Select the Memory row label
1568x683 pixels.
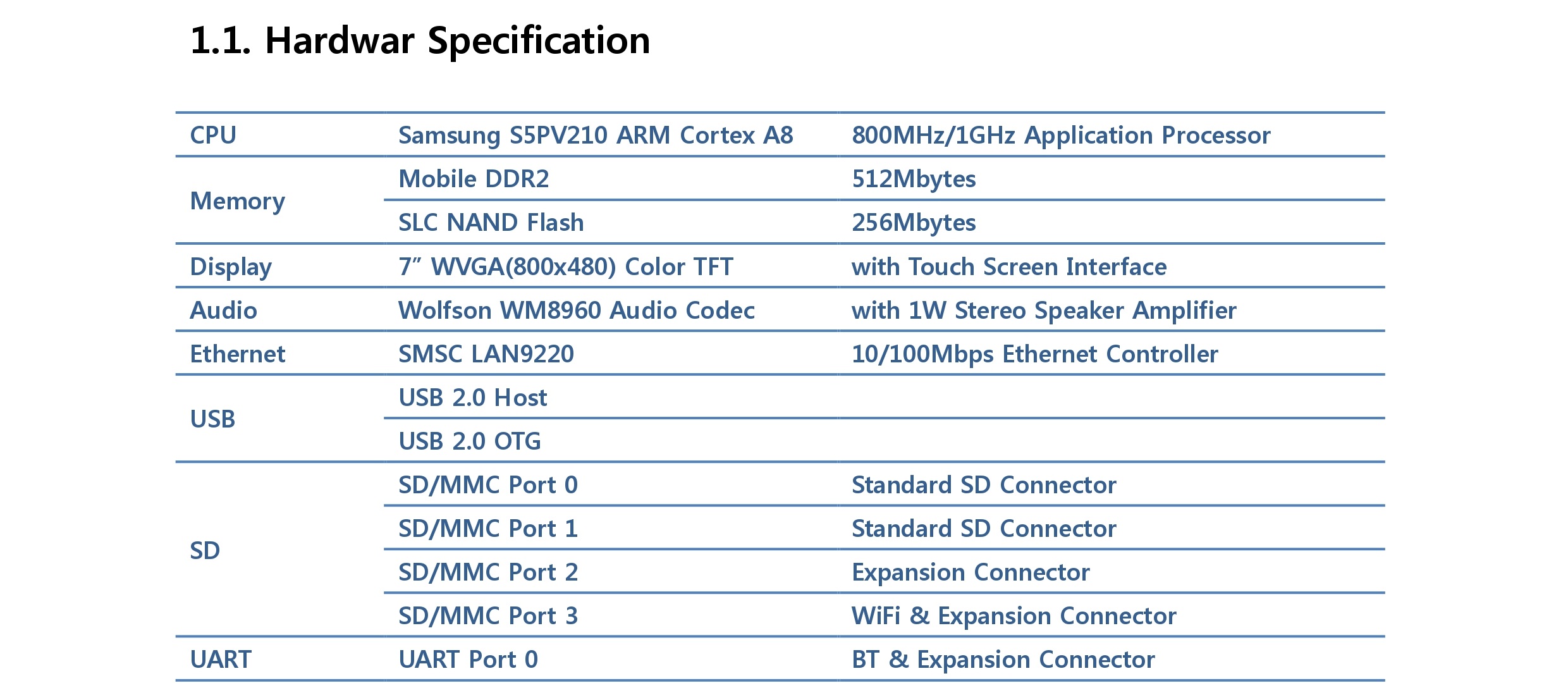click(238, 201)
